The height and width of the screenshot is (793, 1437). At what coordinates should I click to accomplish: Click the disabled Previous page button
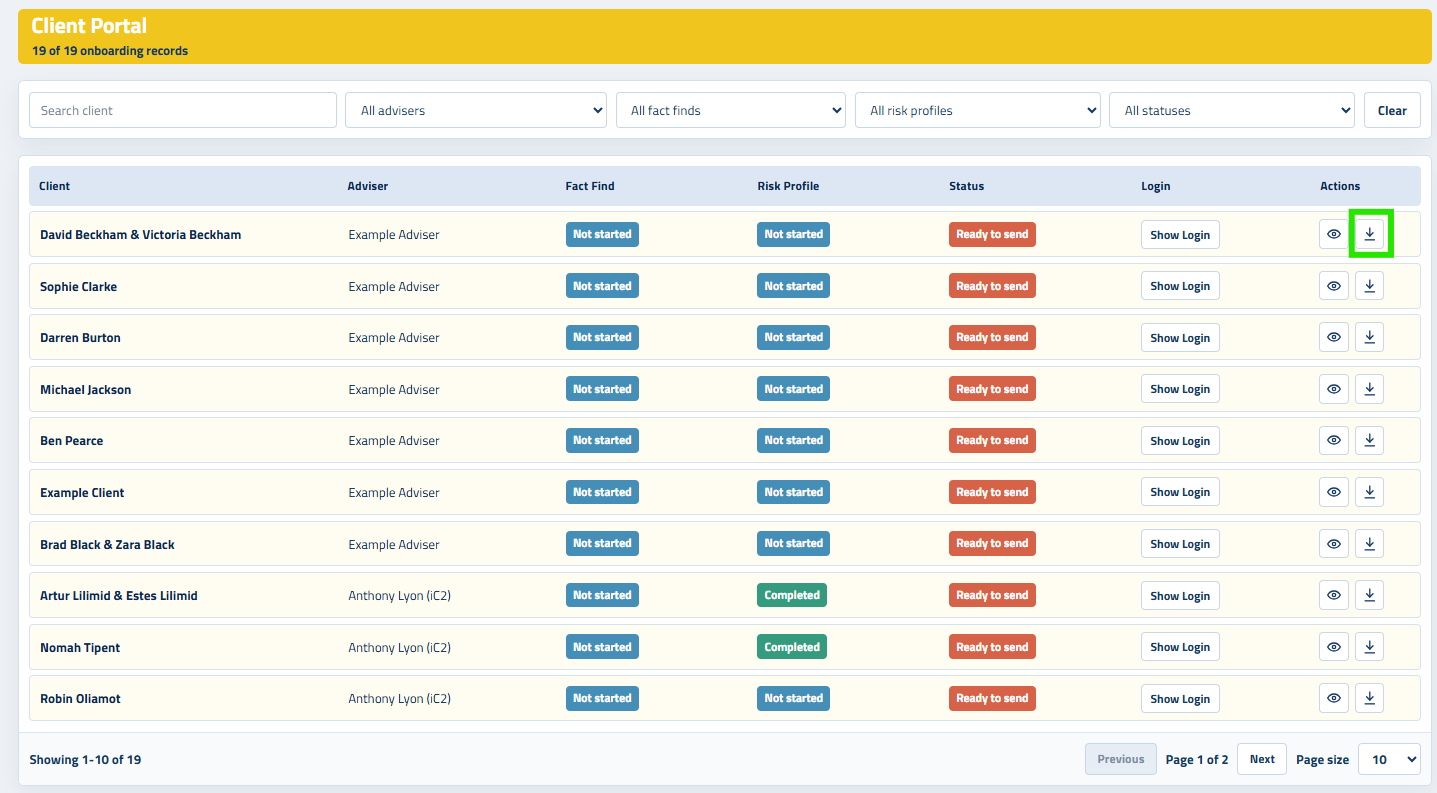coord(1121,759)
